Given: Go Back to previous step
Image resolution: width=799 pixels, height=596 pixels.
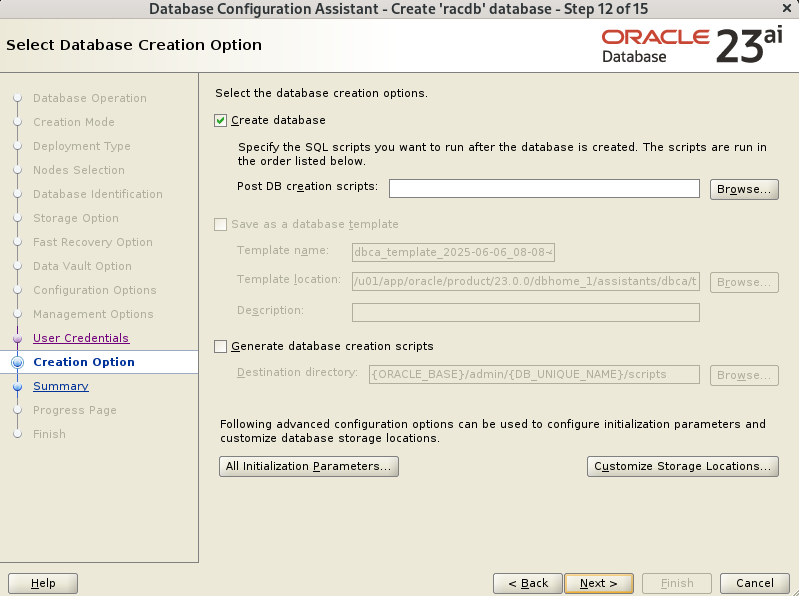Looking at the screenshot, I should (x=528, y=583).
